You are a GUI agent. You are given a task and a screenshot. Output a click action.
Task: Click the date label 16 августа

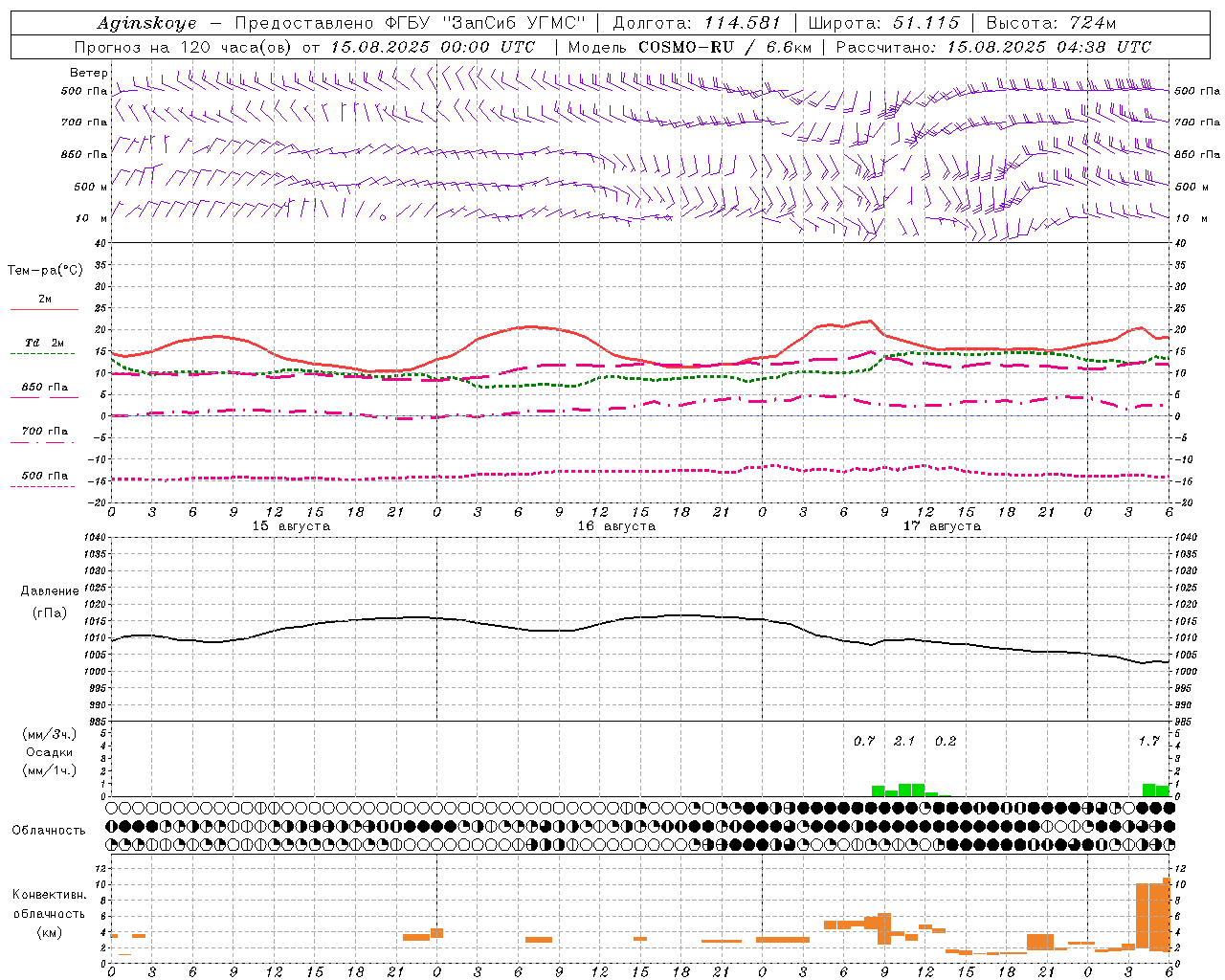pyautogui.click(x=616, y=526)
